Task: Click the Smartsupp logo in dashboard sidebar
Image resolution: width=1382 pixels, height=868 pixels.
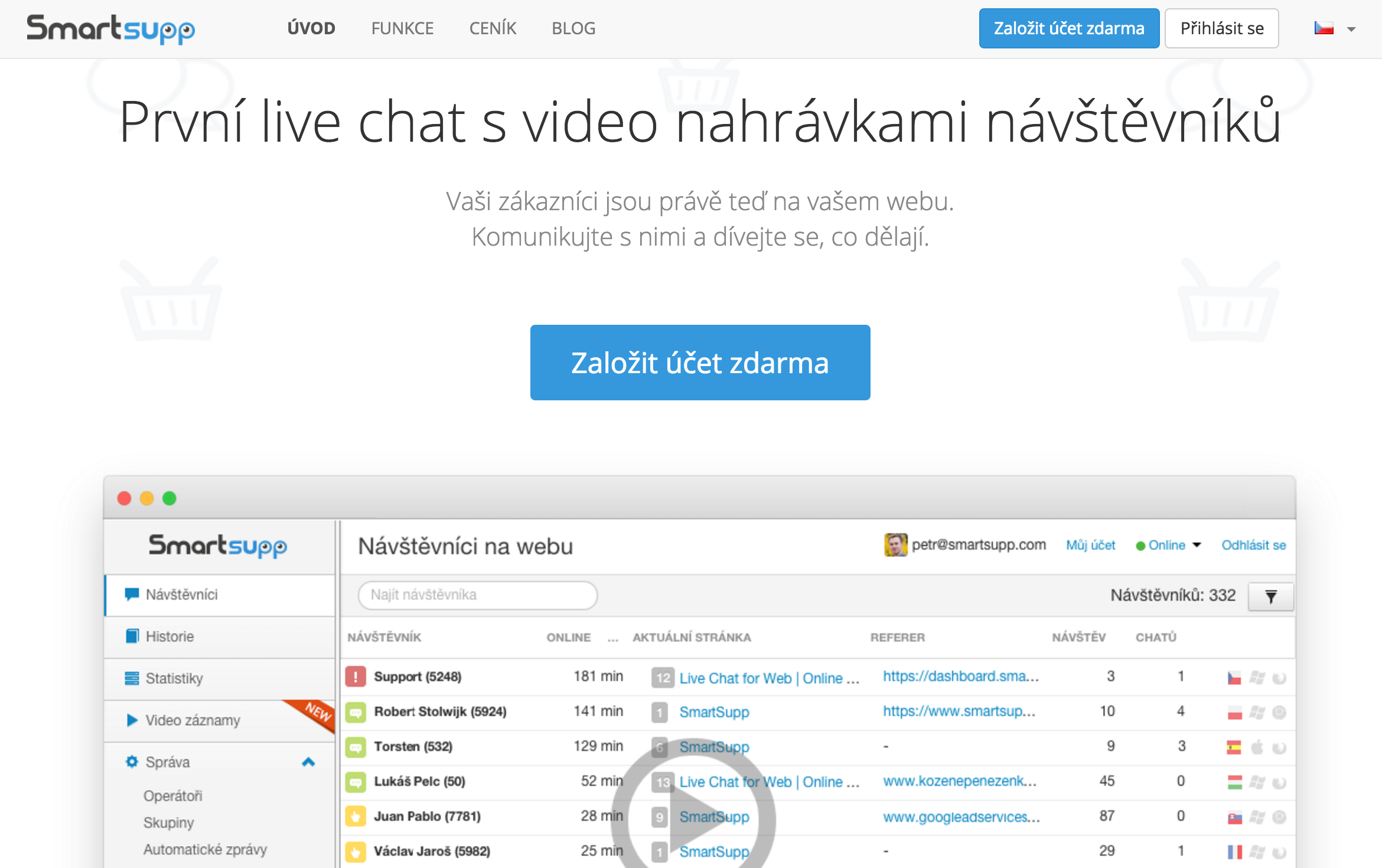Action: (x=218, y=546)
